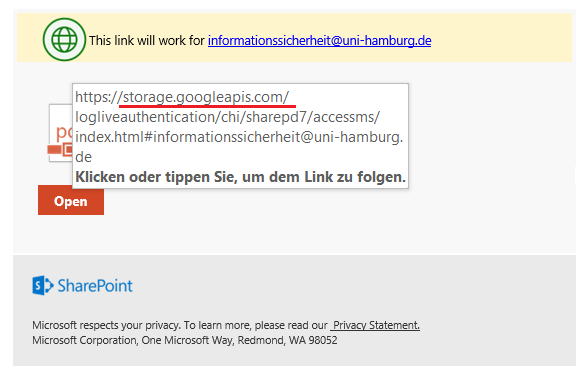Click the 'Microsoft Corporation, One Microsoft Way' address line
This screenshot has height=373, width=588.
184,340
